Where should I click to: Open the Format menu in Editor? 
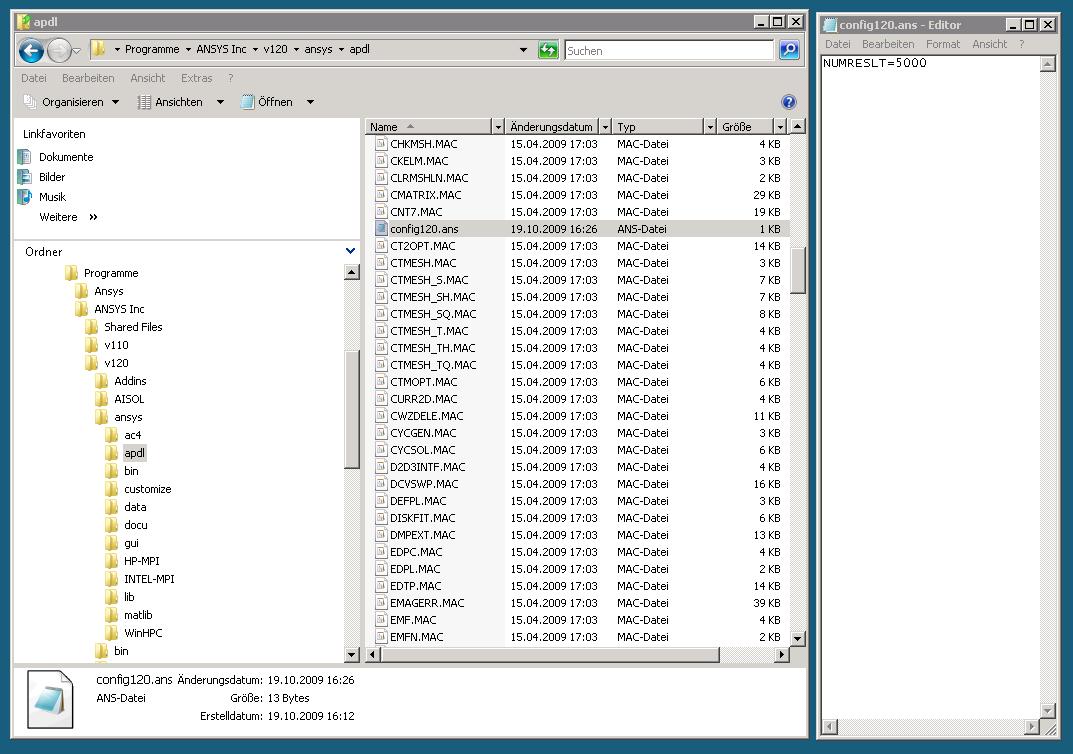tap(943, 44)
